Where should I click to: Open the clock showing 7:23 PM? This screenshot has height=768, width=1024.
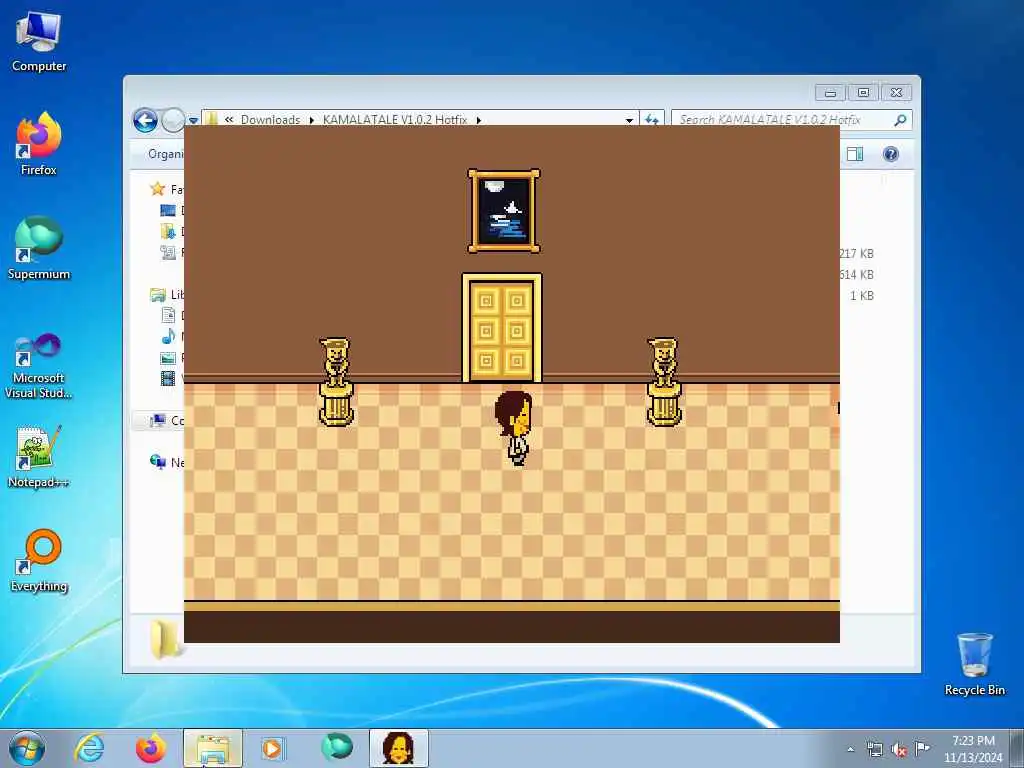[973, 741]
